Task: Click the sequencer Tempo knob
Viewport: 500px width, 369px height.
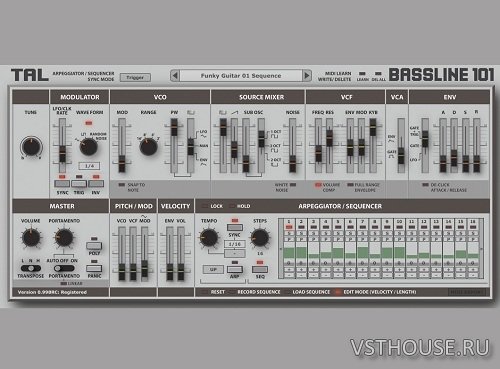Action: [x=209, y=238]
